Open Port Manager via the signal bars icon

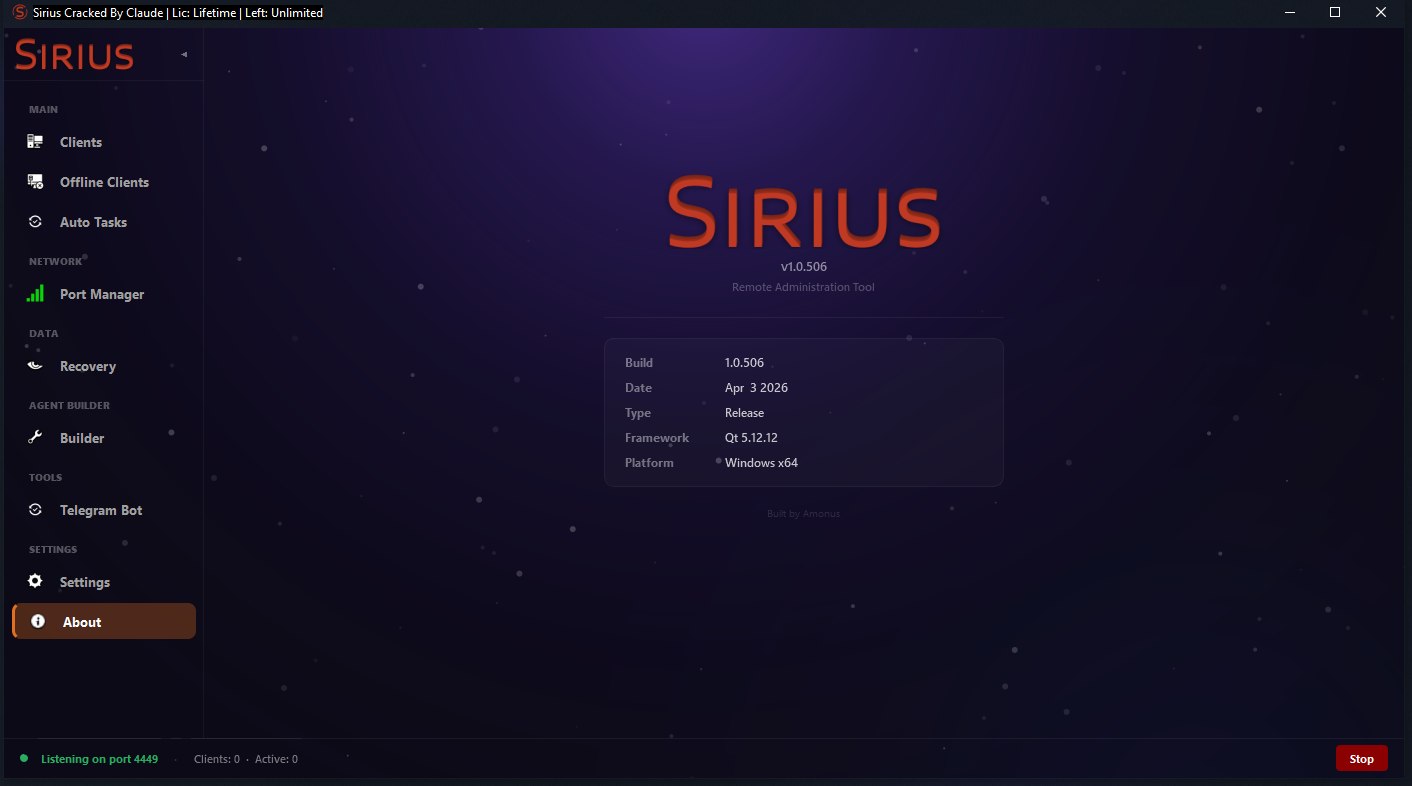[x=35, y=294]
